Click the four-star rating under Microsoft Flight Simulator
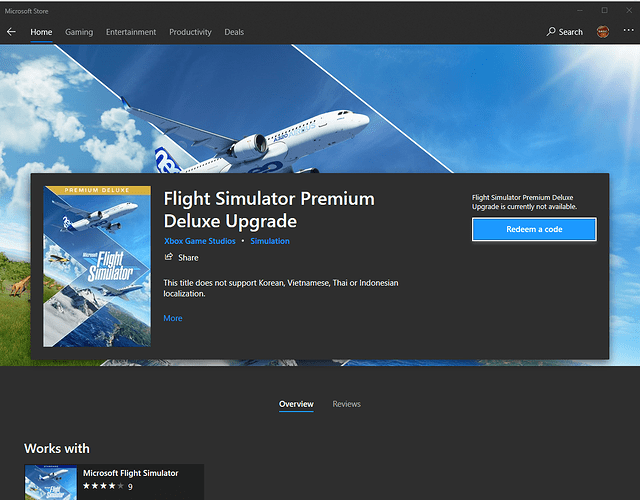This screenshot has height=500, width=640. point(103,486)
